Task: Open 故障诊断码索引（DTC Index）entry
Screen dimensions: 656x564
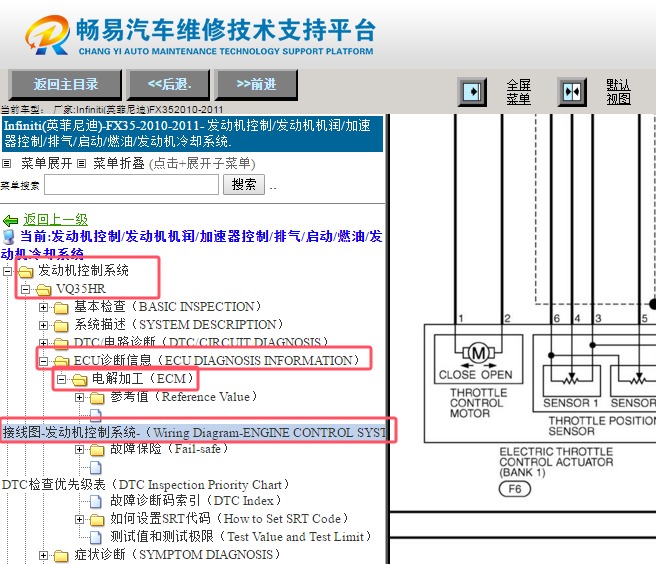Action: (x=197, y=500)
